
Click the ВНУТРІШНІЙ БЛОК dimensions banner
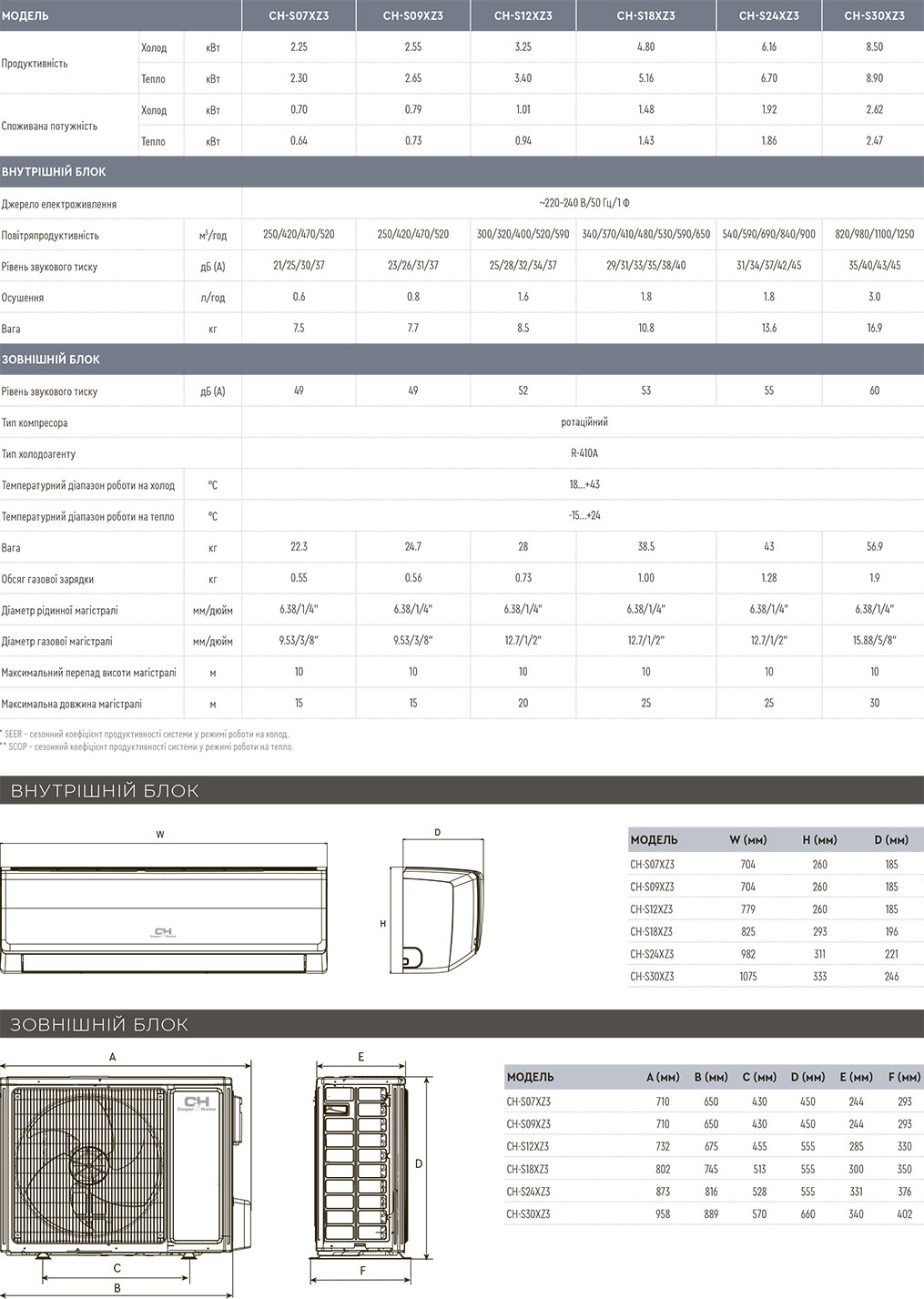click(x=462, y=790)
